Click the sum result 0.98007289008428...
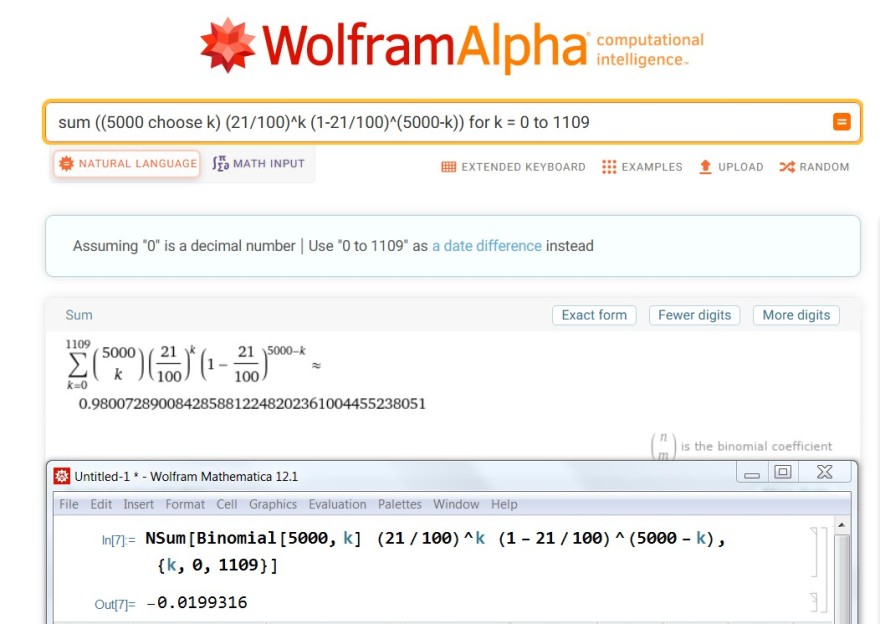 tap(252, 403)
